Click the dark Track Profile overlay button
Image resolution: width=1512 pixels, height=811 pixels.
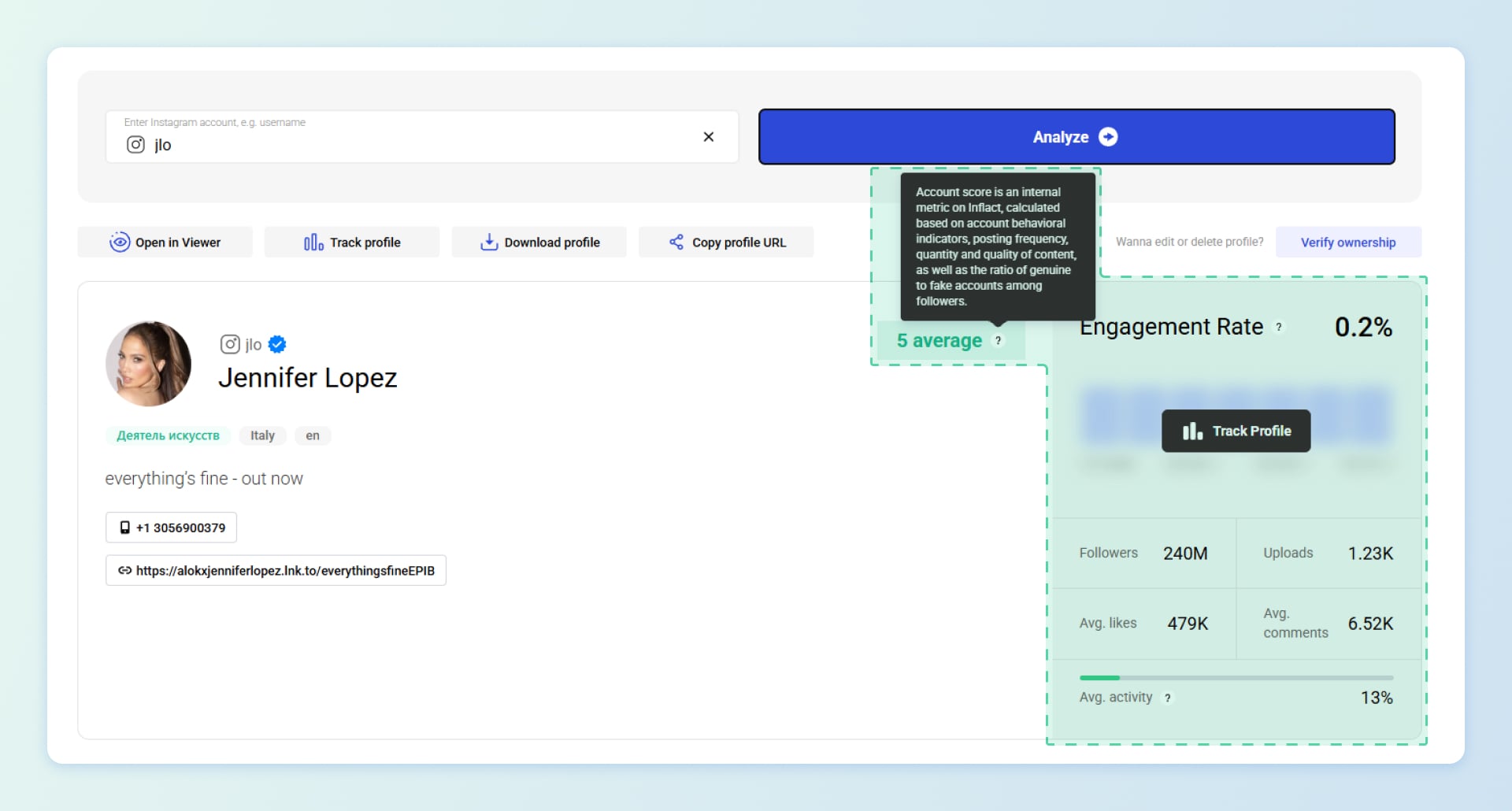click(1236, 431)
